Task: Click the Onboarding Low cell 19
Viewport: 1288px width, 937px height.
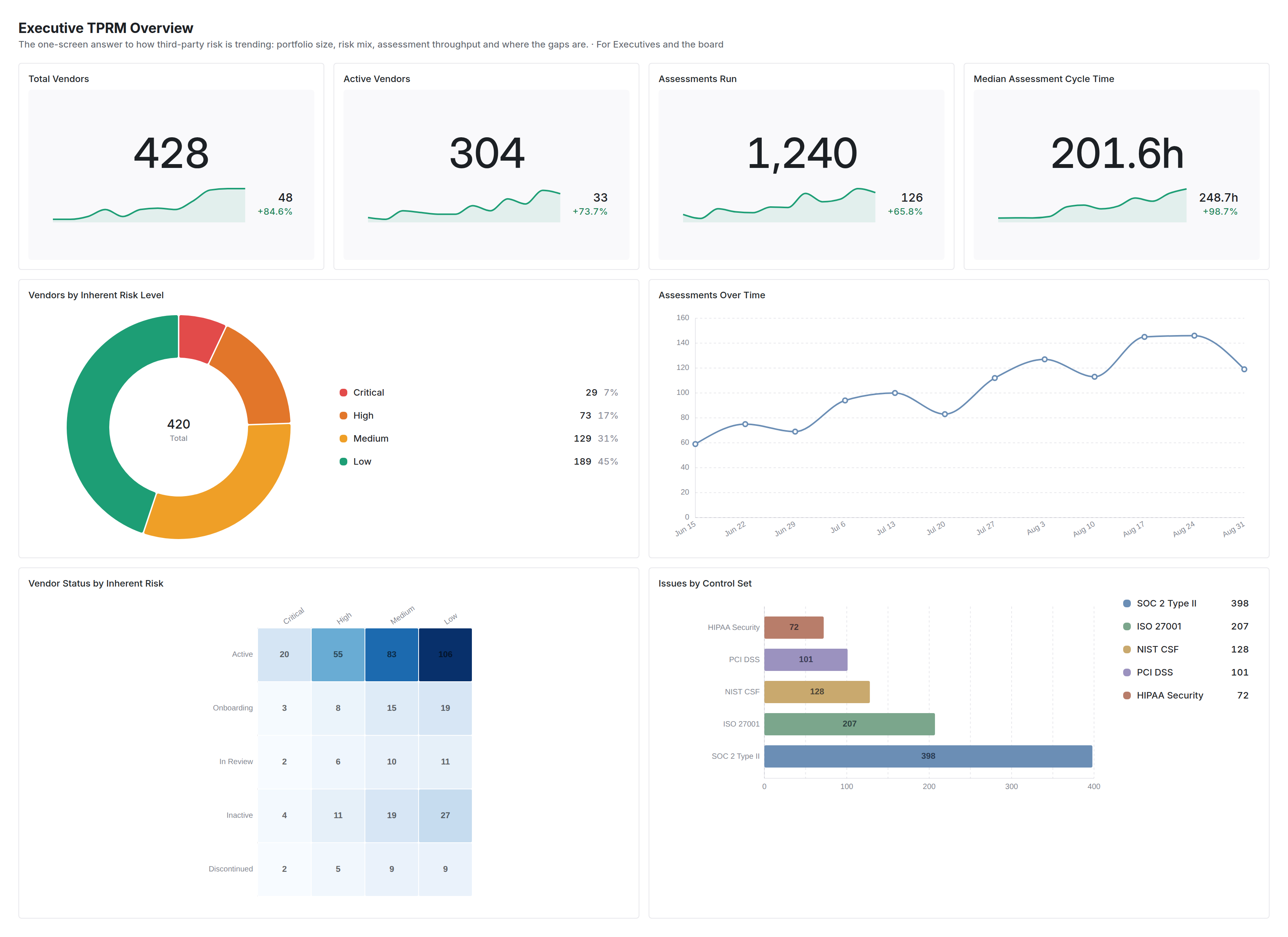Action: coord(445,708)
